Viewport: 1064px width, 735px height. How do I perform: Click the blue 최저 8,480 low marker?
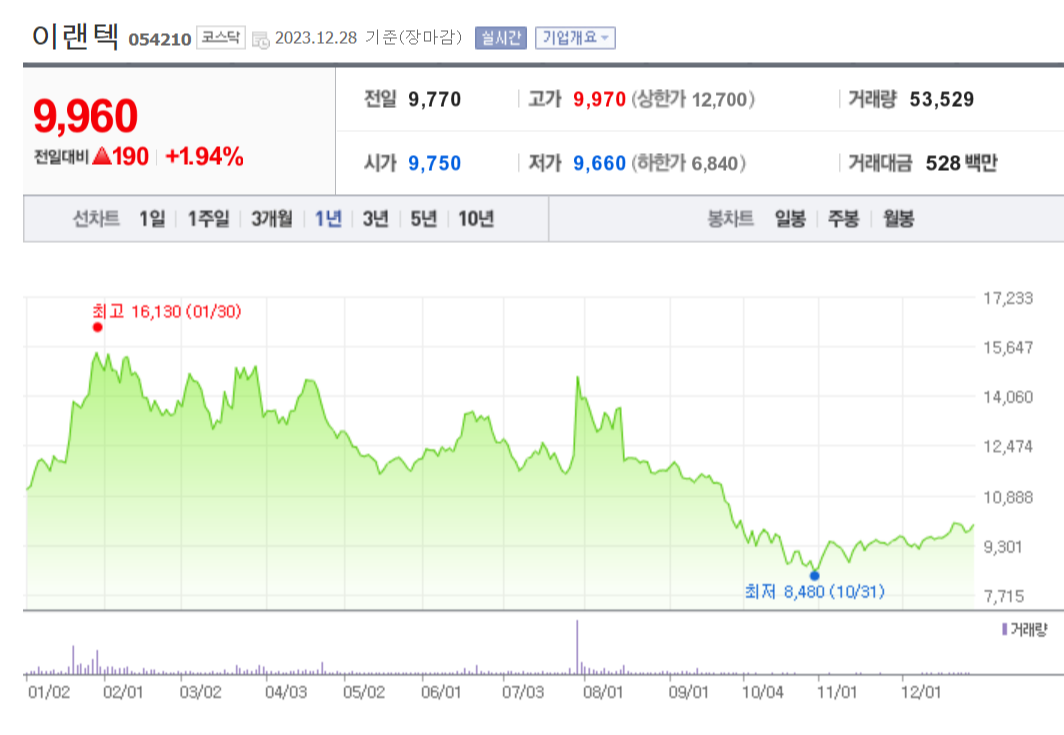point(814,576)
